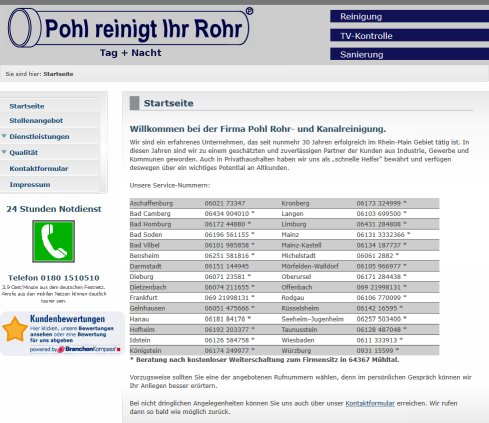Open Kontaktformular in the sidebar

[39, 168]
